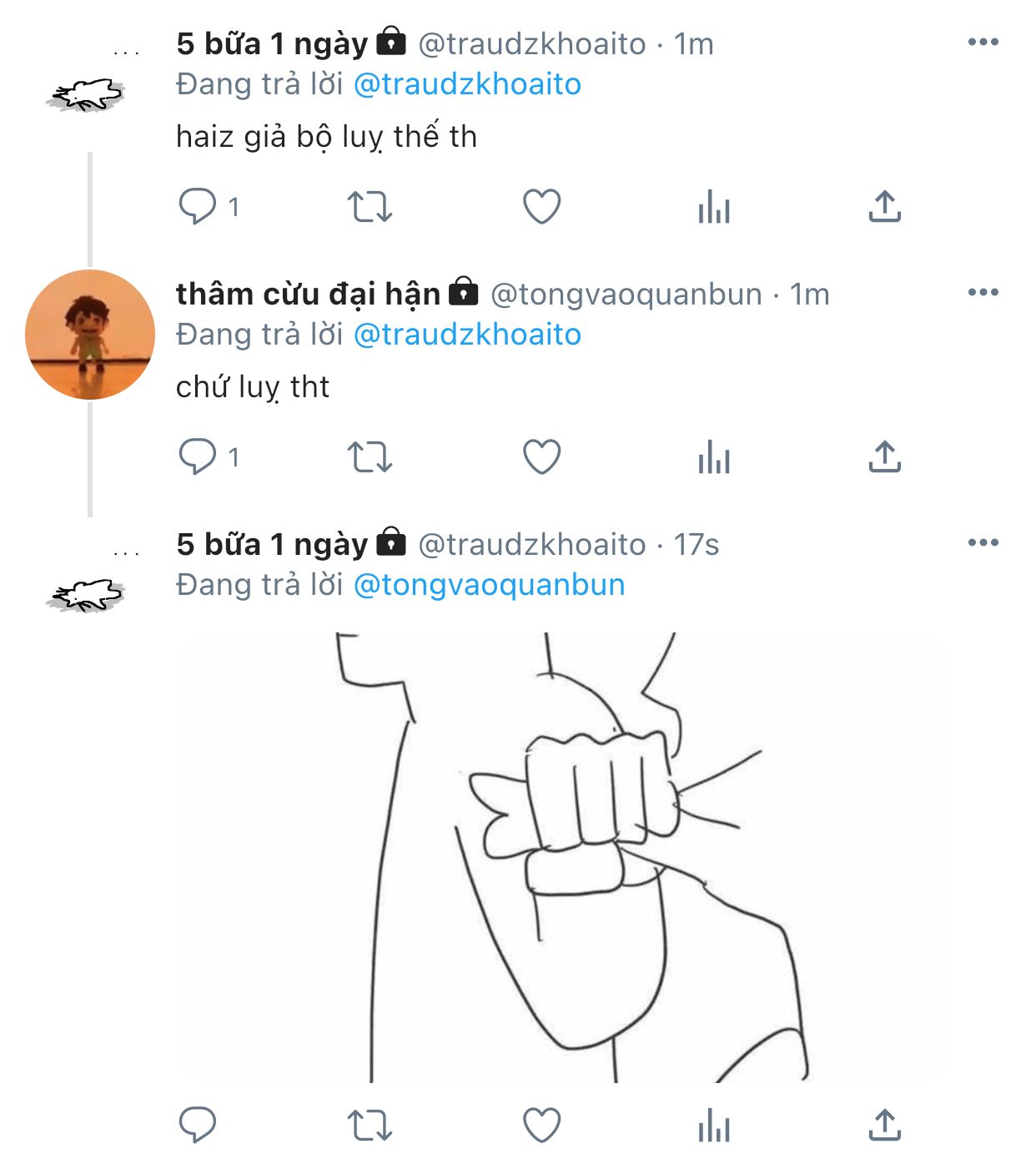The width and height of the screenshot is (1036, 1159).
Task: Open the @traudzkhoaito mention link in top tweet
Action: click(x=467, y=84)
